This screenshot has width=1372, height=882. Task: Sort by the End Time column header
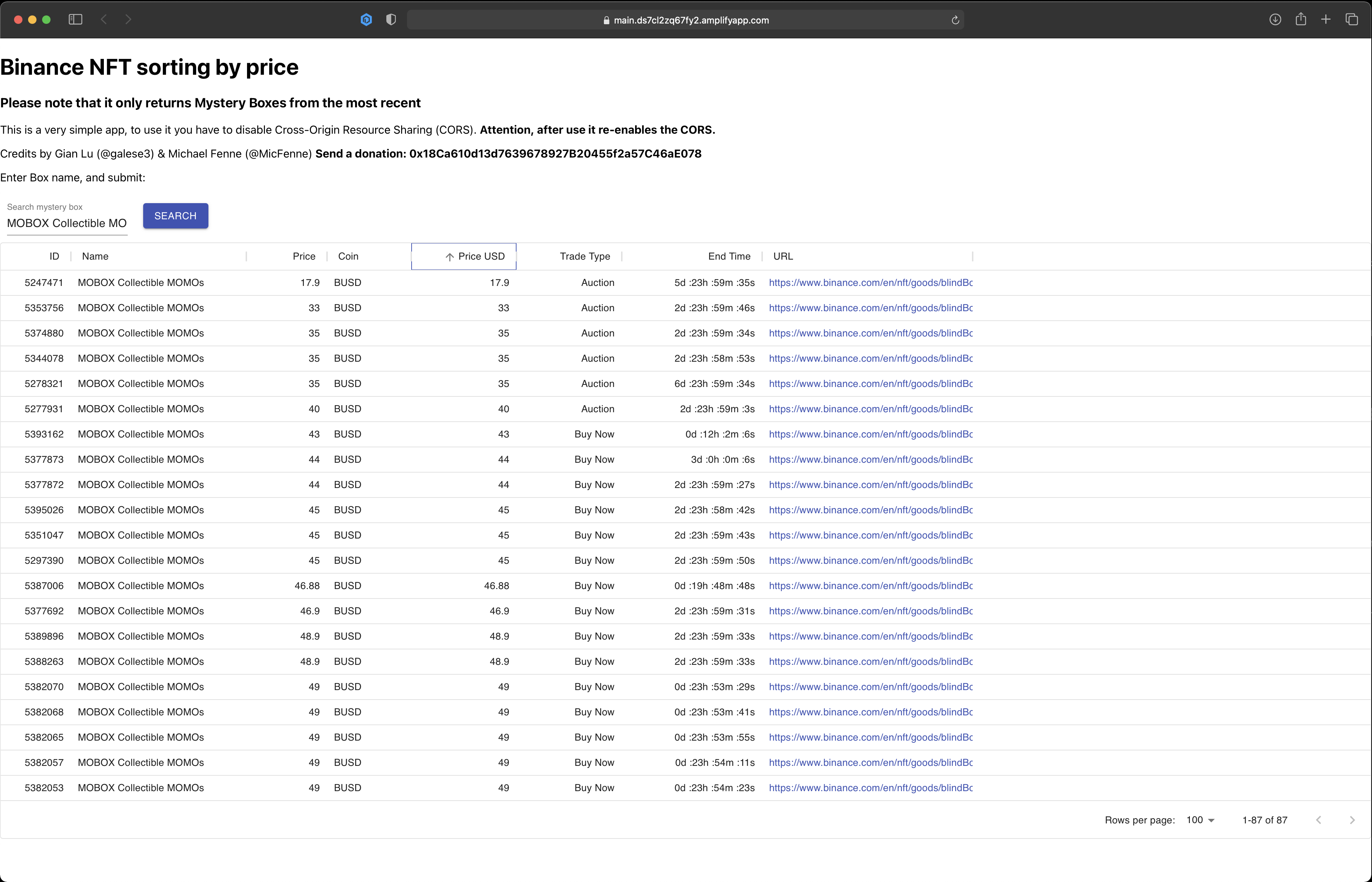point(729,256)
